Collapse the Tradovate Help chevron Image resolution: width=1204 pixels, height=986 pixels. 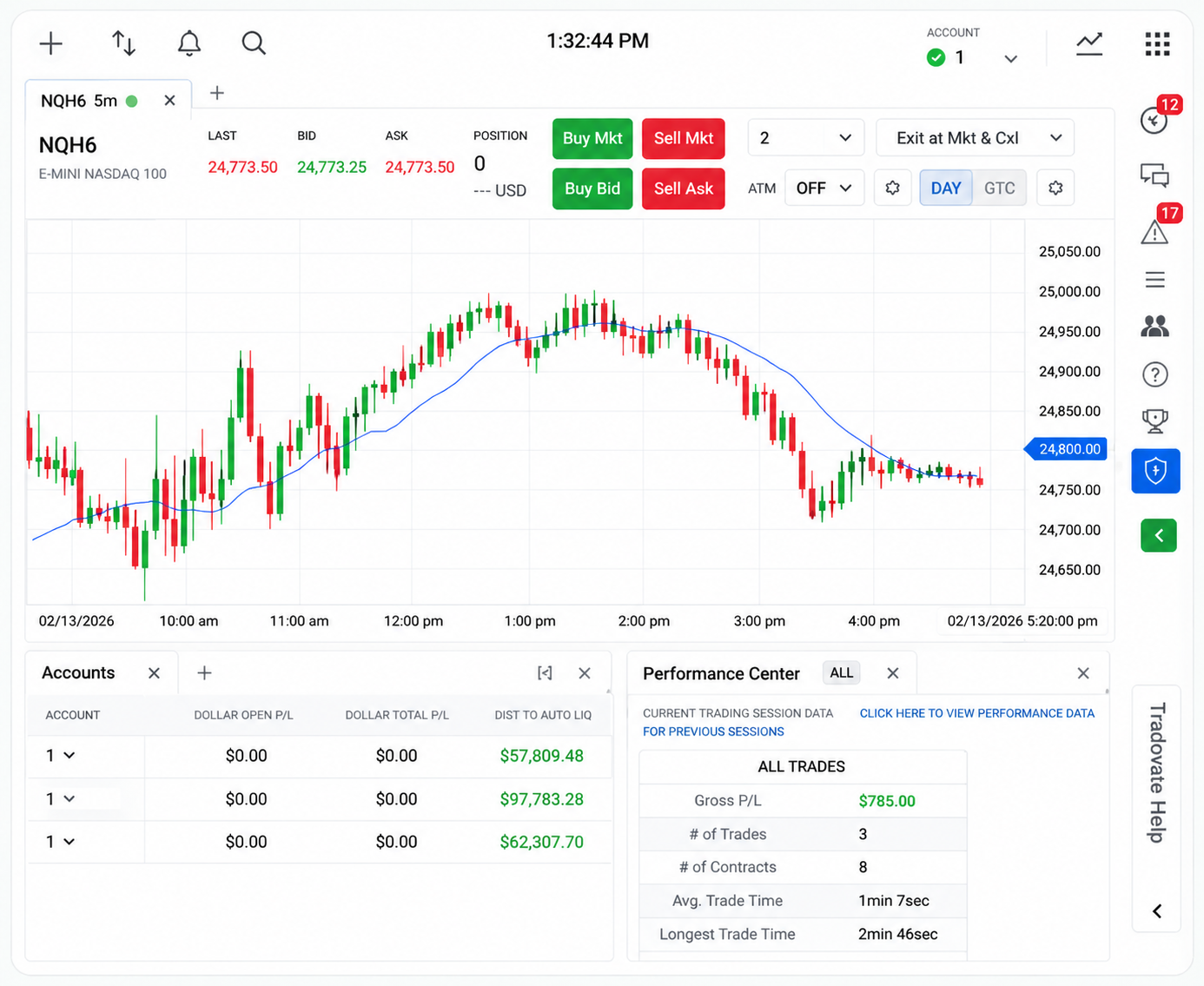click(x=1157, y=911)
